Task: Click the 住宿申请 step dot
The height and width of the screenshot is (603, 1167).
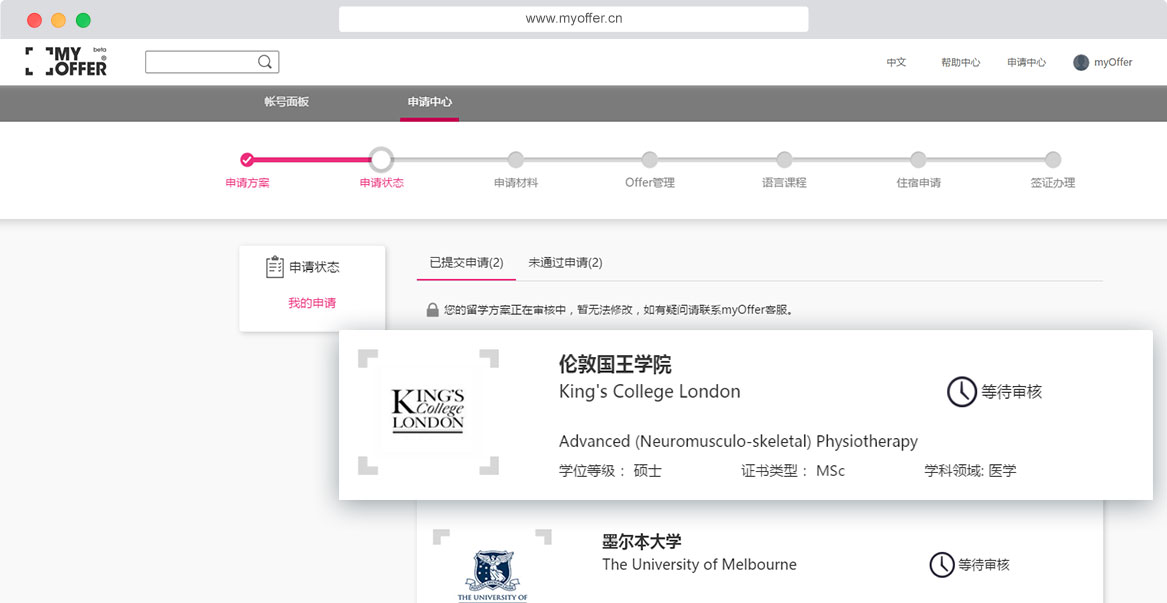Action: pyautogui.click(x=918, y=159)
